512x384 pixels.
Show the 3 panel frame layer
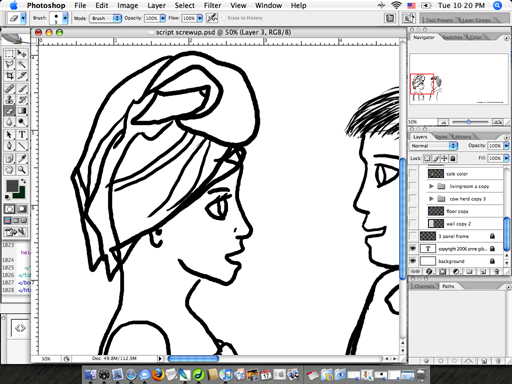[413, 236]
